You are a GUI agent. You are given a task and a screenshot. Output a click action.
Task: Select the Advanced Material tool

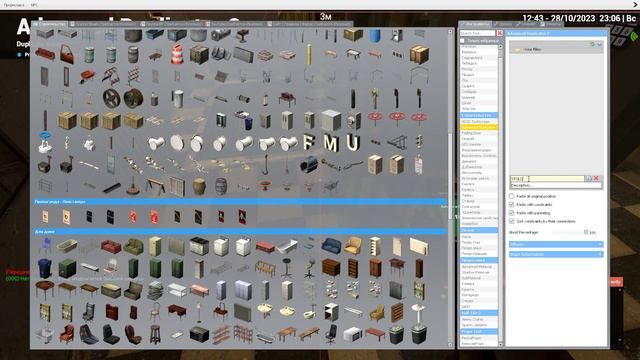point(479,267)
